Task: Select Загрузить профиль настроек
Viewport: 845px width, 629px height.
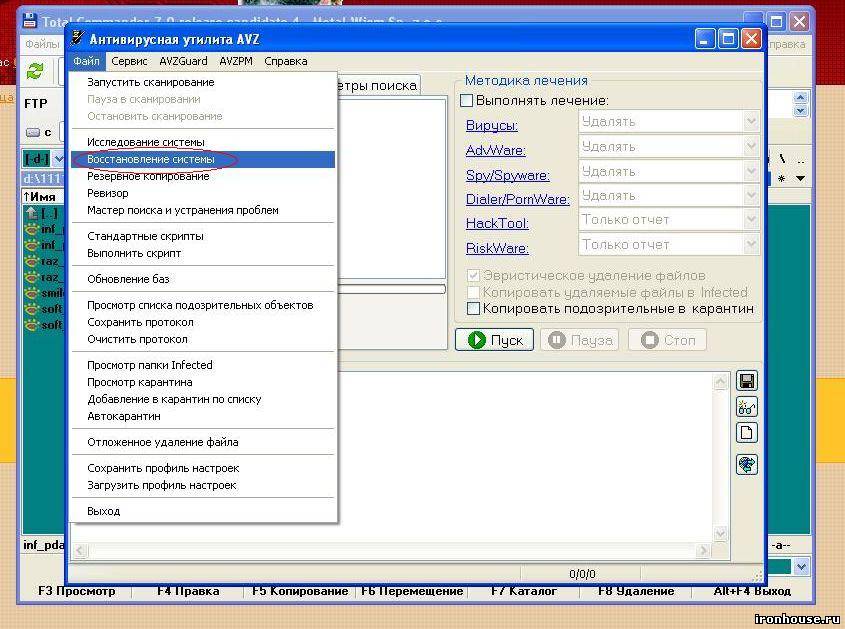Action: coord(203,485)
